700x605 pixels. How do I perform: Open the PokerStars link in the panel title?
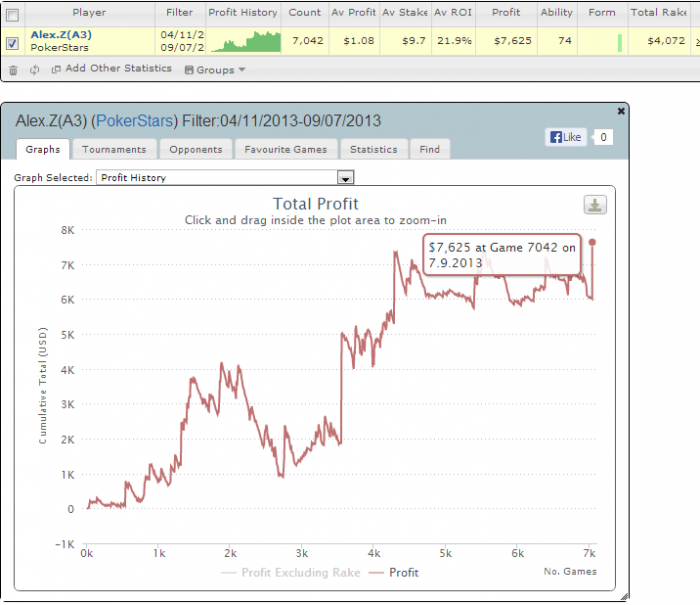click(x=134, y=121)
